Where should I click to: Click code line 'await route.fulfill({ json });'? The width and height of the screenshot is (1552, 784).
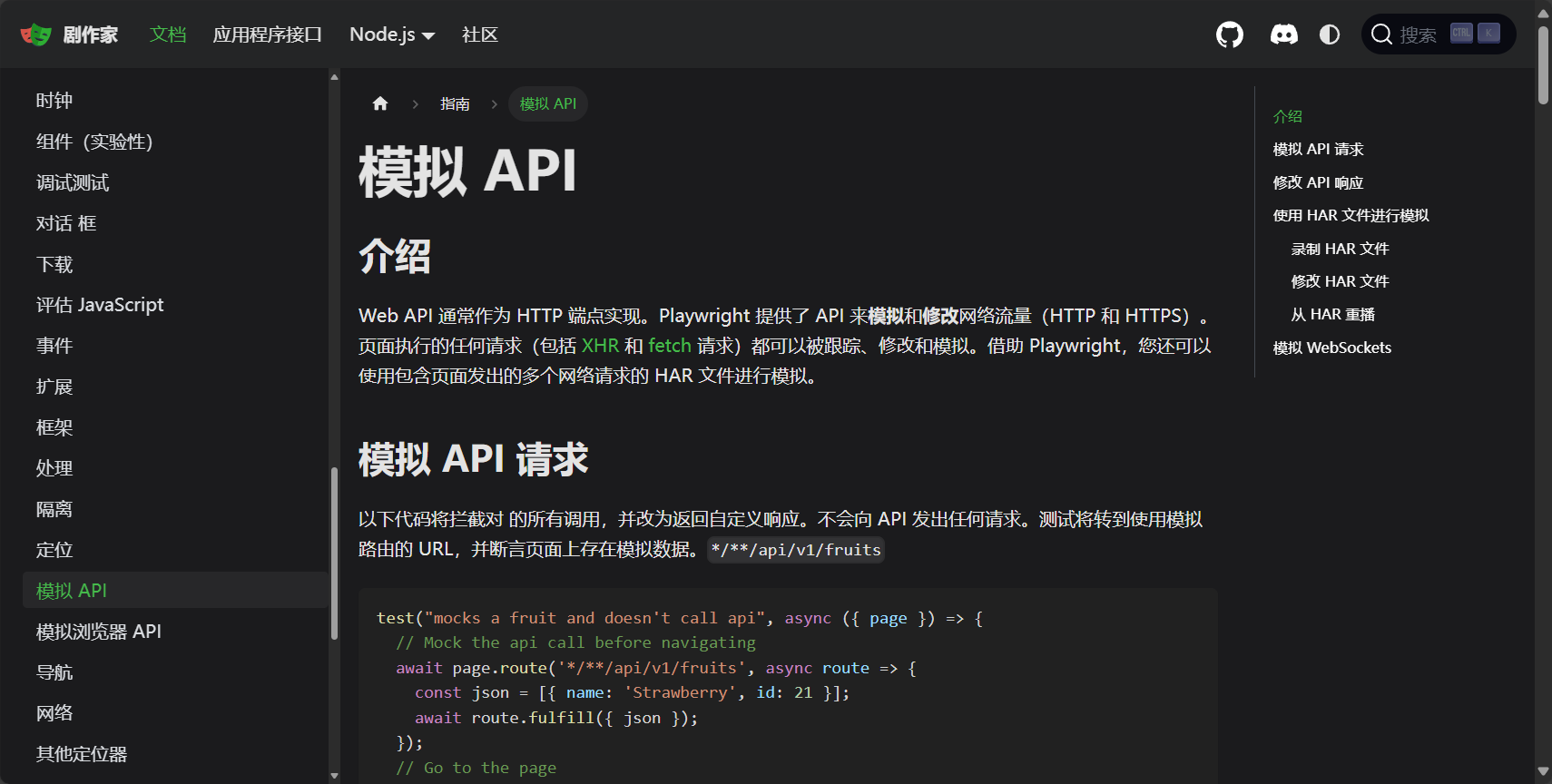pos(556,718)
